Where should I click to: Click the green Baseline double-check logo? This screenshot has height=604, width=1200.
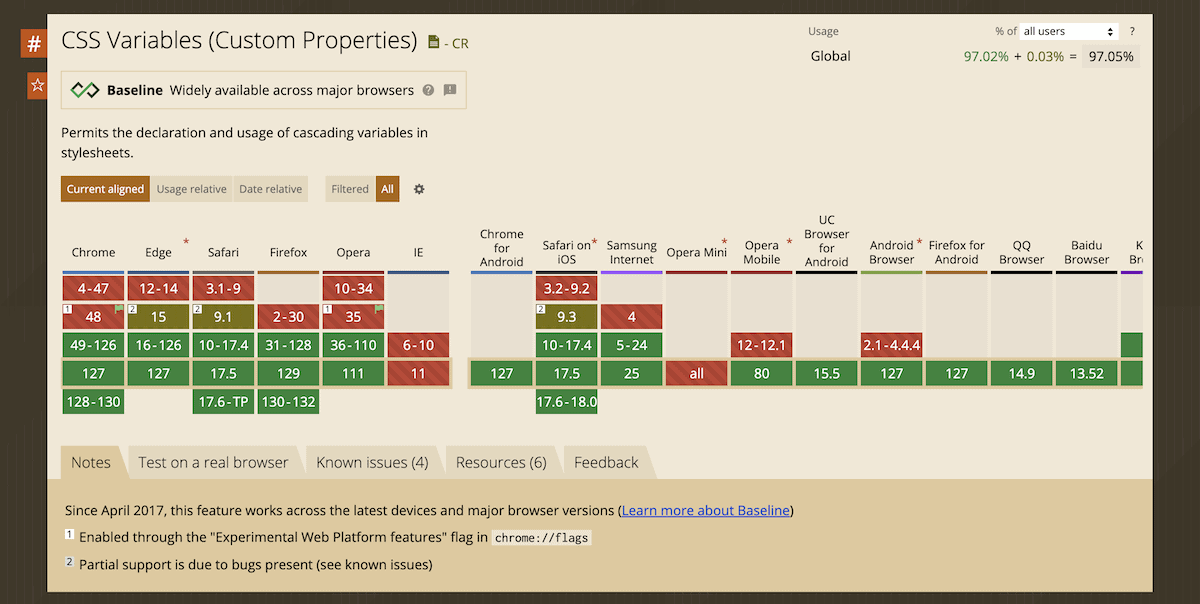point(86,90)
